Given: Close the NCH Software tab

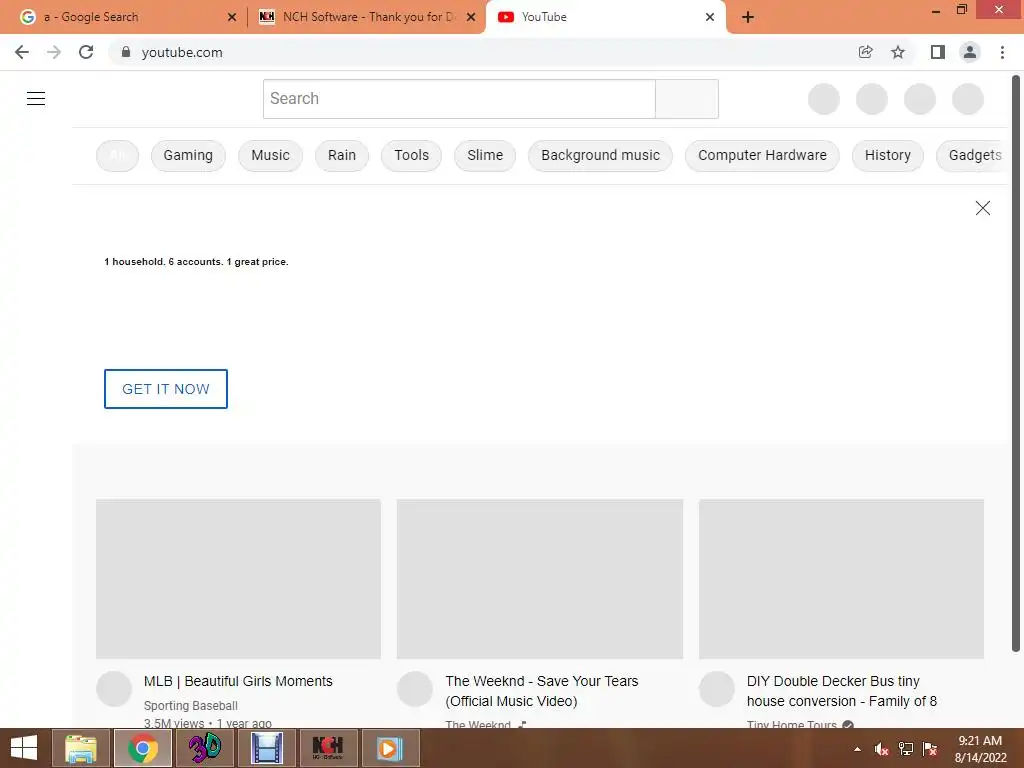Looking at the screenshot, I should click(x=471, y=17).
